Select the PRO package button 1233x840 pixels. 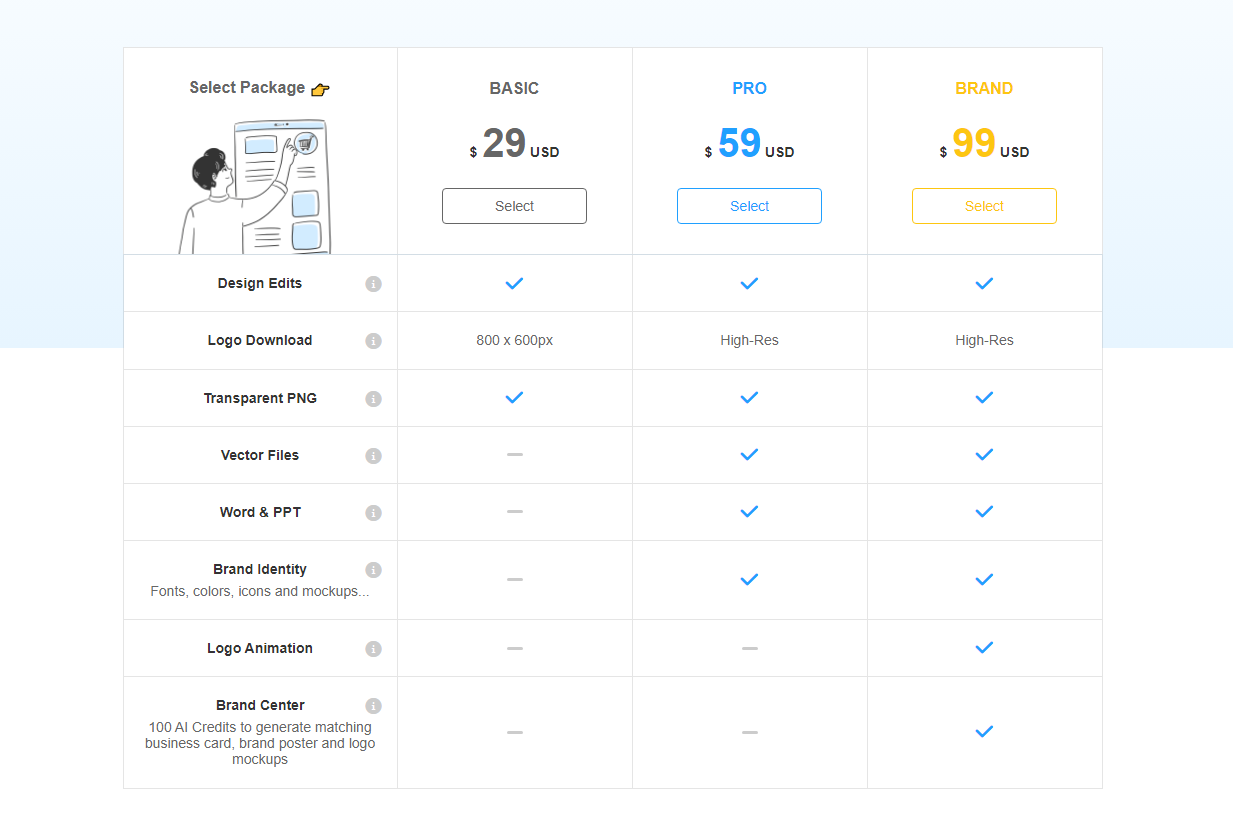pyautogui.click(x=749, y=206)
